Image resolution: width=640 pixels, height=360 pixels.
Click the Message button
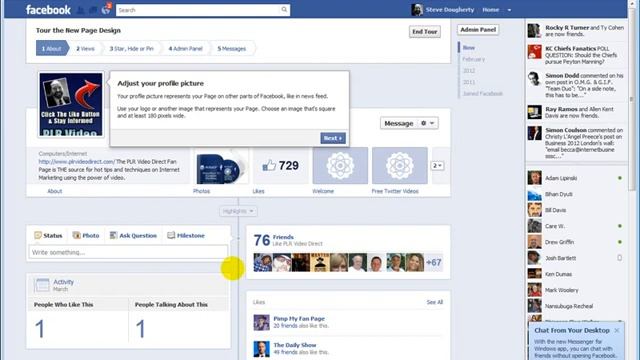coord(399,123)
